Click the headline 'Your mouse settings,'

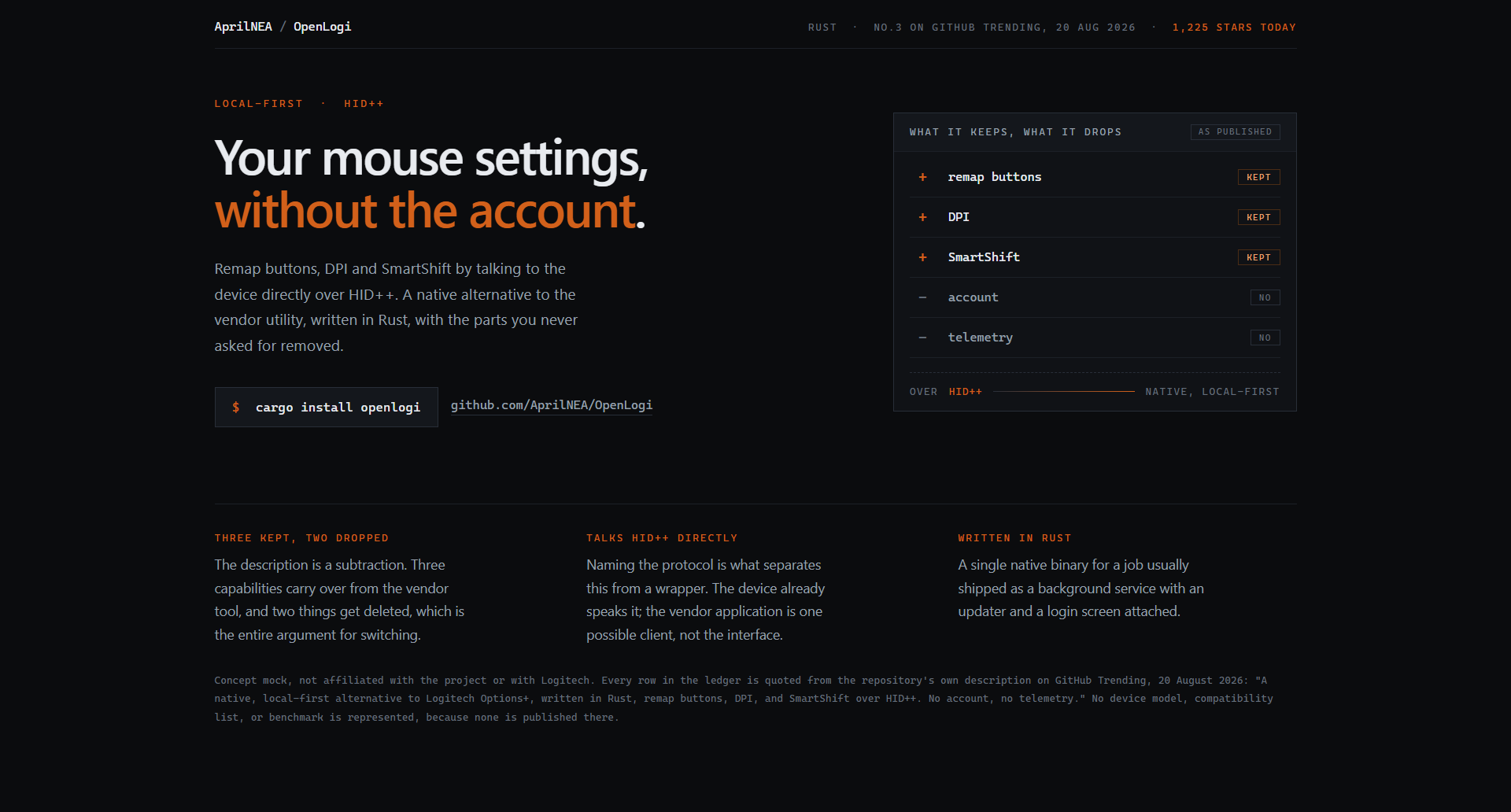[431, 159]
